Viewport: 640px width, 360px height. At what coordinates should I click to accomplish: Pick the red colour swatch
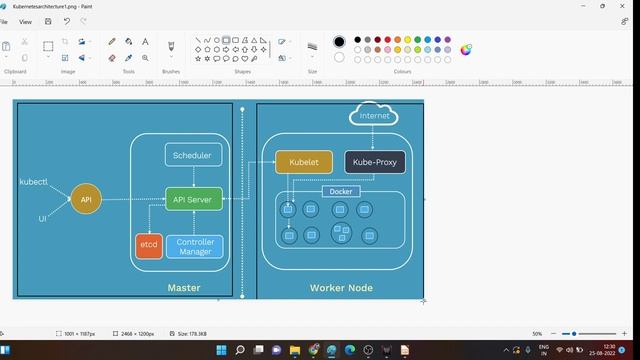(388, 40)
